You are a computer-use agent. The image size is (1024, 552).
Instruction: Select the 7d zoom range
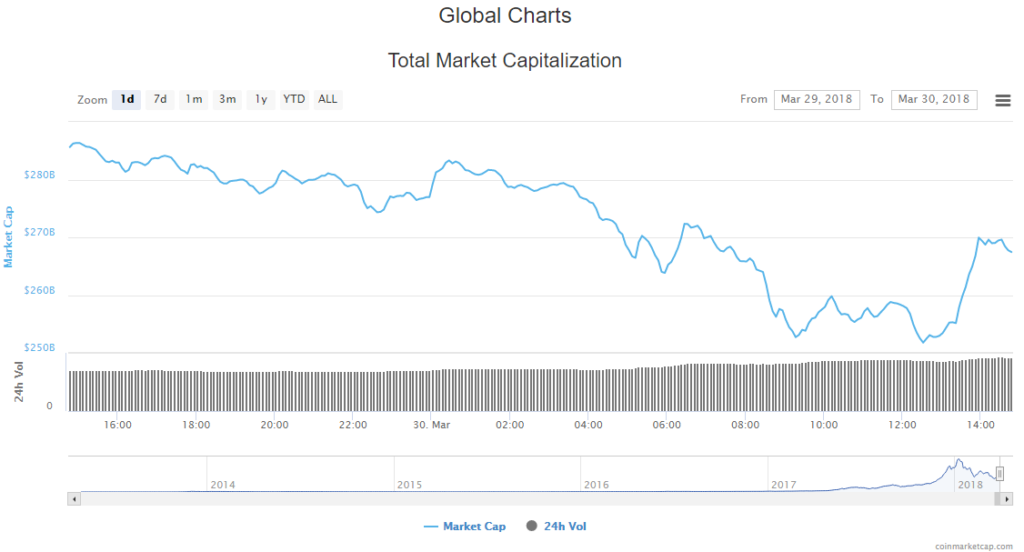[x=160, y=99]
